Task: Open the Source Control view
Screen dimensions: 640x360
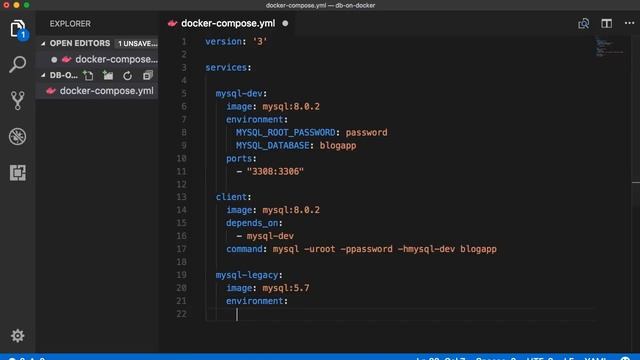Action: (x=18, y=100)
